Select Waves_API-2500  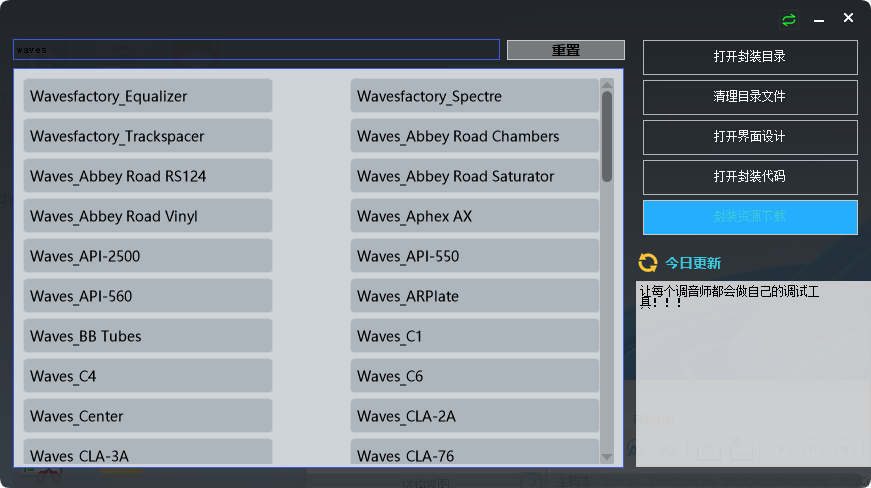148,256
